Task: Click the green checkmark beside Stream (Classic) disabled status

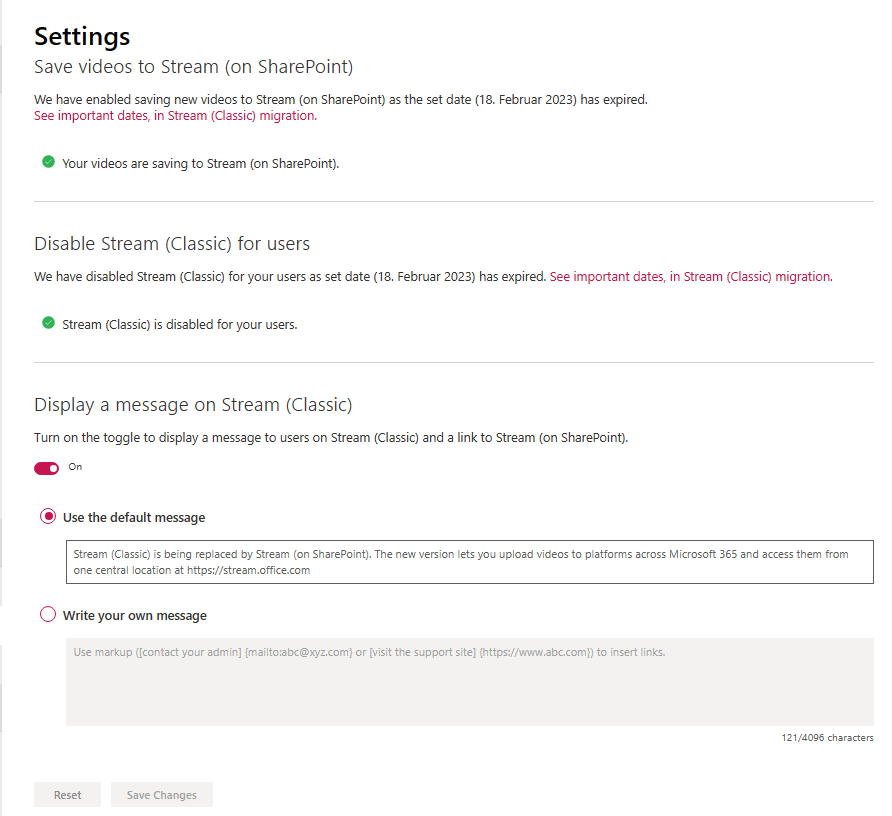Action: 48,323
